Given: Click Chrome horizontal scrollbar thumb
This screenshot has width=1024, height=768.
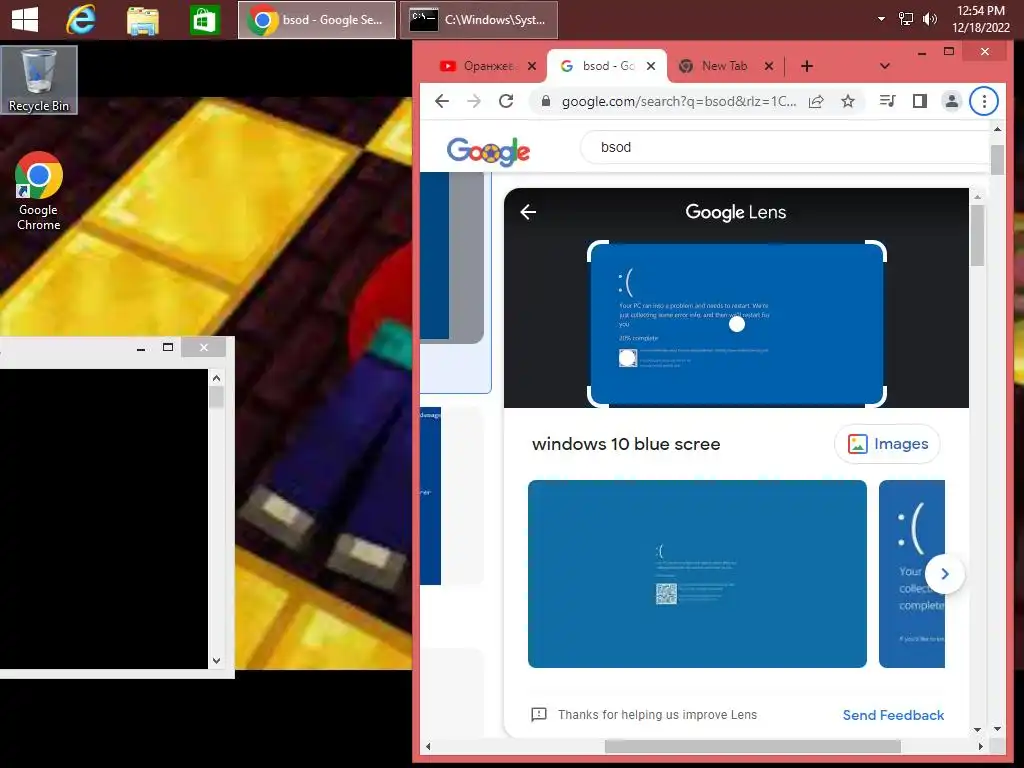Looking at the screenshot, I should [753, 746].
